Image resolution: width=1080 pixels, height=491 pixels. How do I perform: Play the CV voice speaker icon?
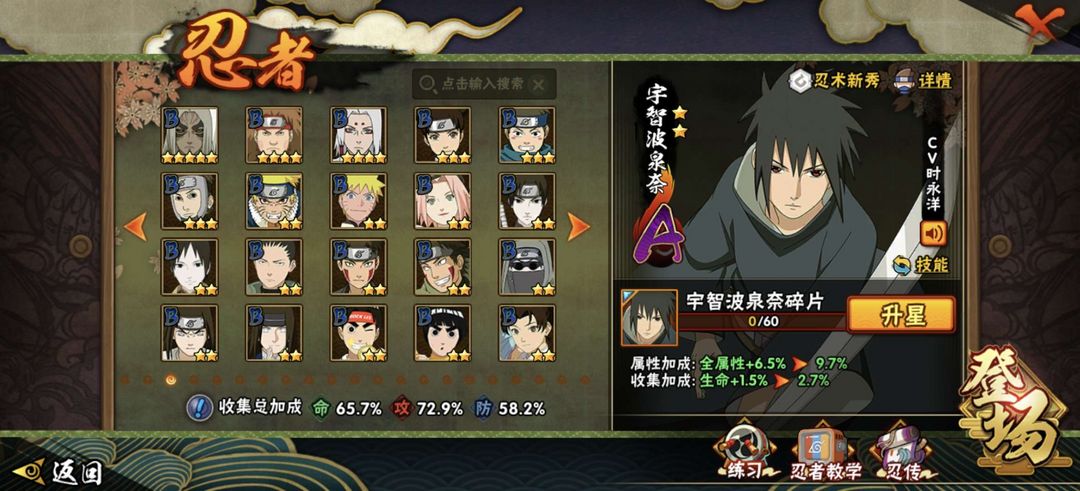(x=933, y=234)
